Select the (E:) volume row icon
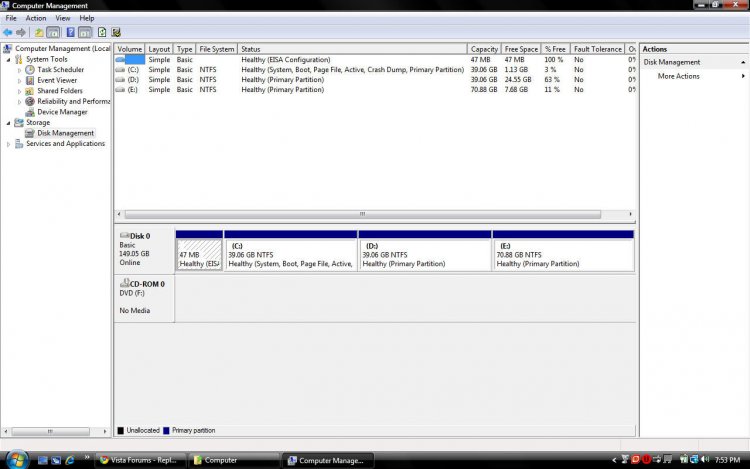Viewport: 750px width, 469px height. [120, 90]
